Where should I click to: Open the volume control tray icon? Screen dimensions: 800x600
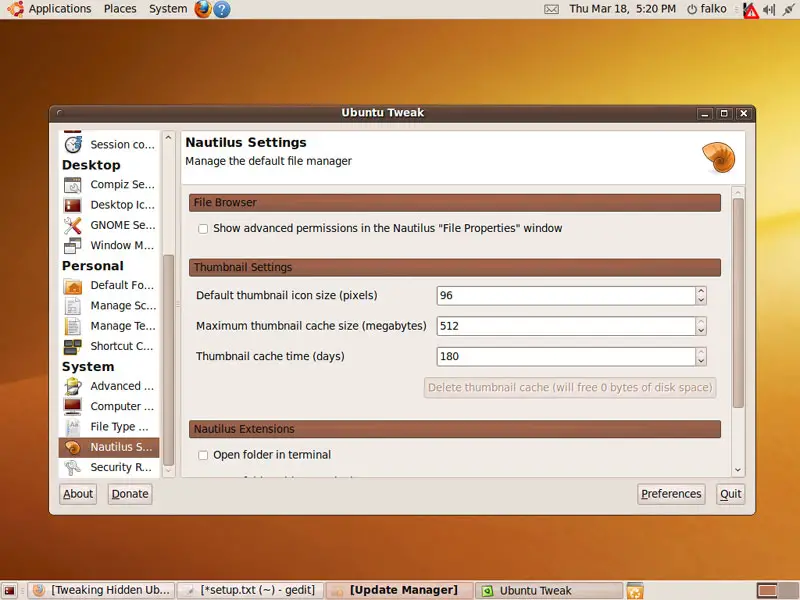click(x=769, y=9)
